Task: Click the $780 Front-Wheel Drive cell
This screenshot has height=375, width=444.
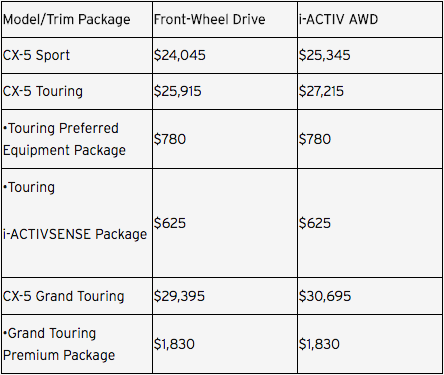Action: click(x=225, y=139)
